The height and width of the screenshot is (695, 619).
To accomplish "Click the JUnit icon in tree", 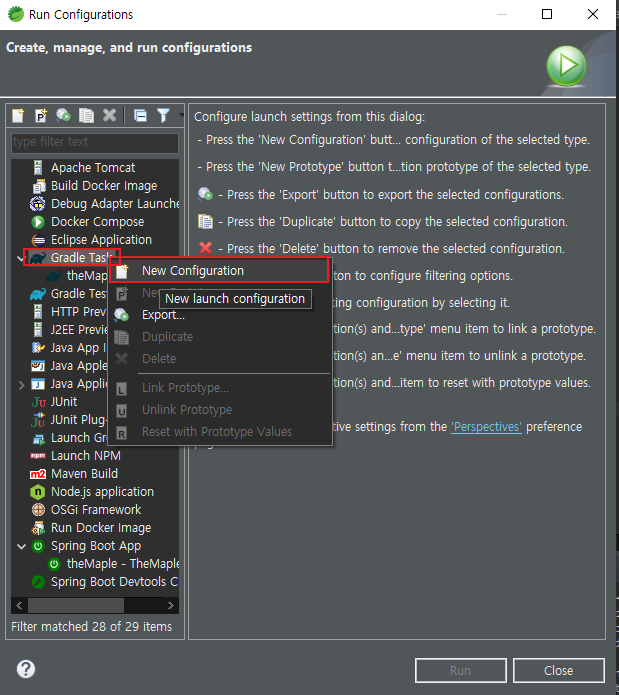I will [x=39, y=402].
